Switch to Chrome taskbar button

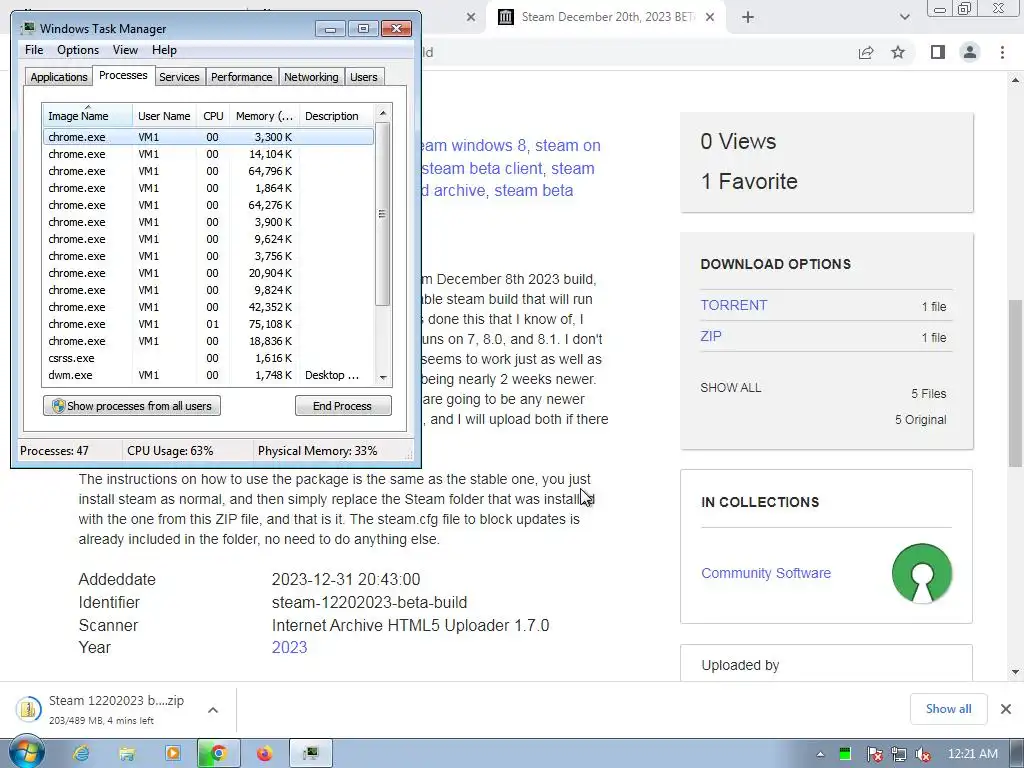pyautogui.click(x=219, y=754)
